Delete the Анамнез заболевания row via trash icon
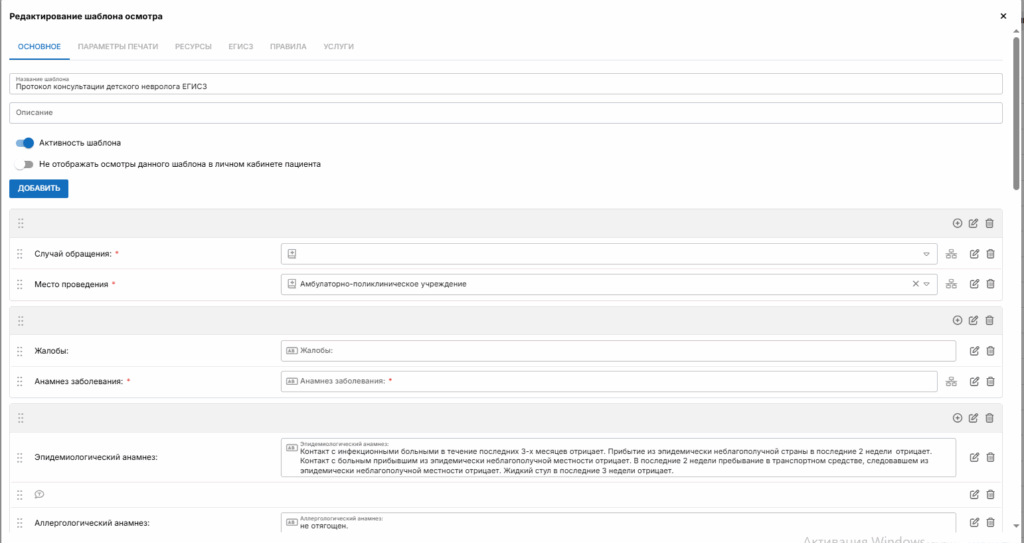1024x543 pixels. tap(990, 381)
